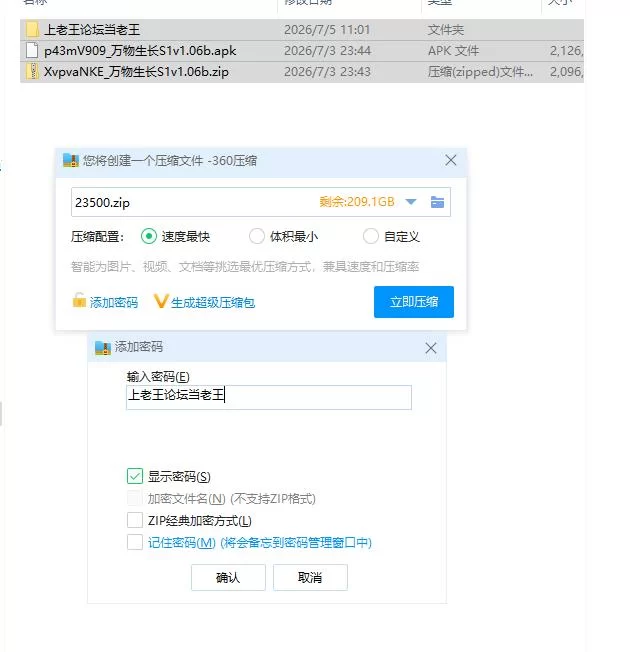Screen dimensions: 630x652
Task: Click the date 2026/7/5 11:01
Action: [327, 30]
